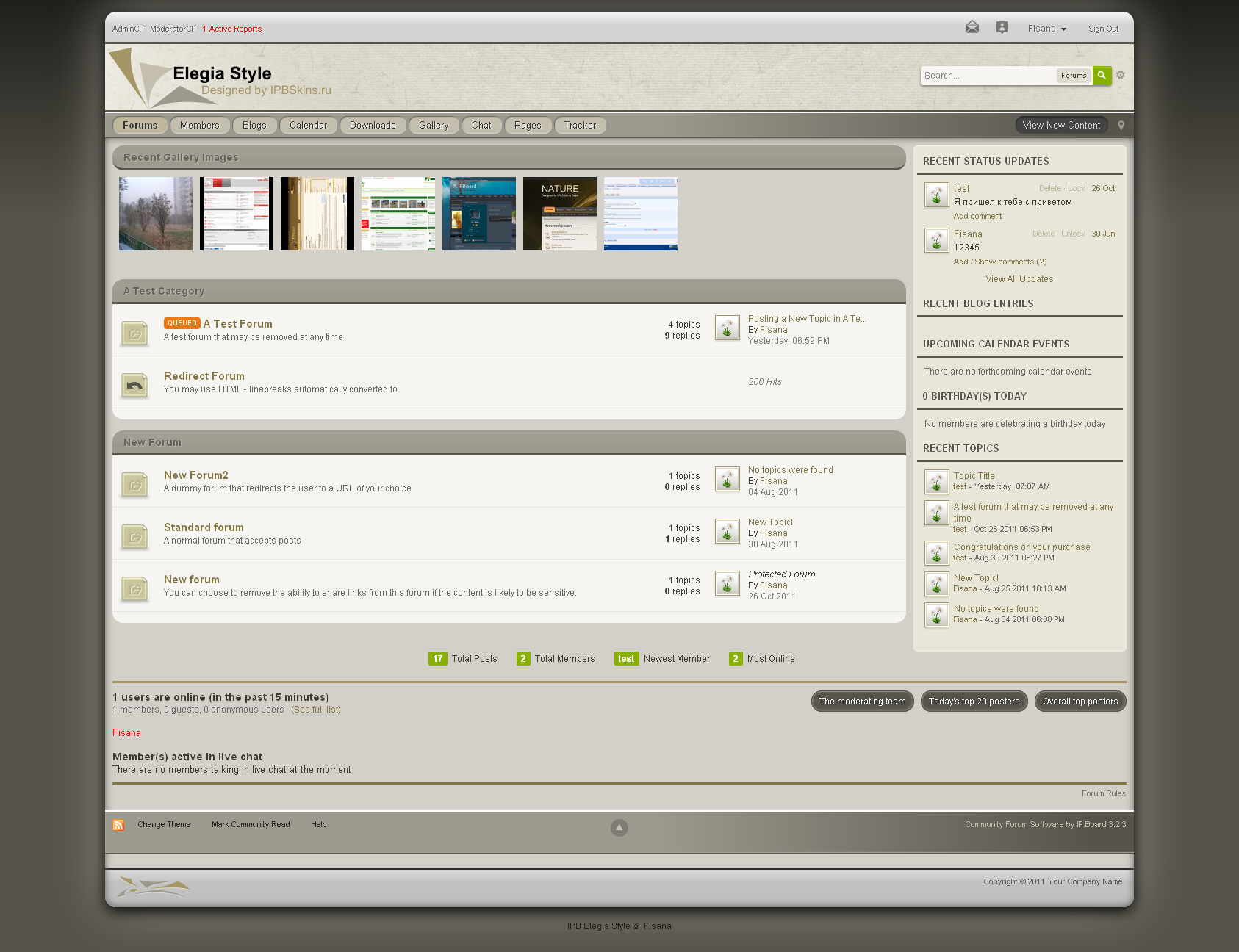Viewport: 1239px width, 952px height.
Task: Open the Forums search scope selector
Action: (x=1073, y=76)
